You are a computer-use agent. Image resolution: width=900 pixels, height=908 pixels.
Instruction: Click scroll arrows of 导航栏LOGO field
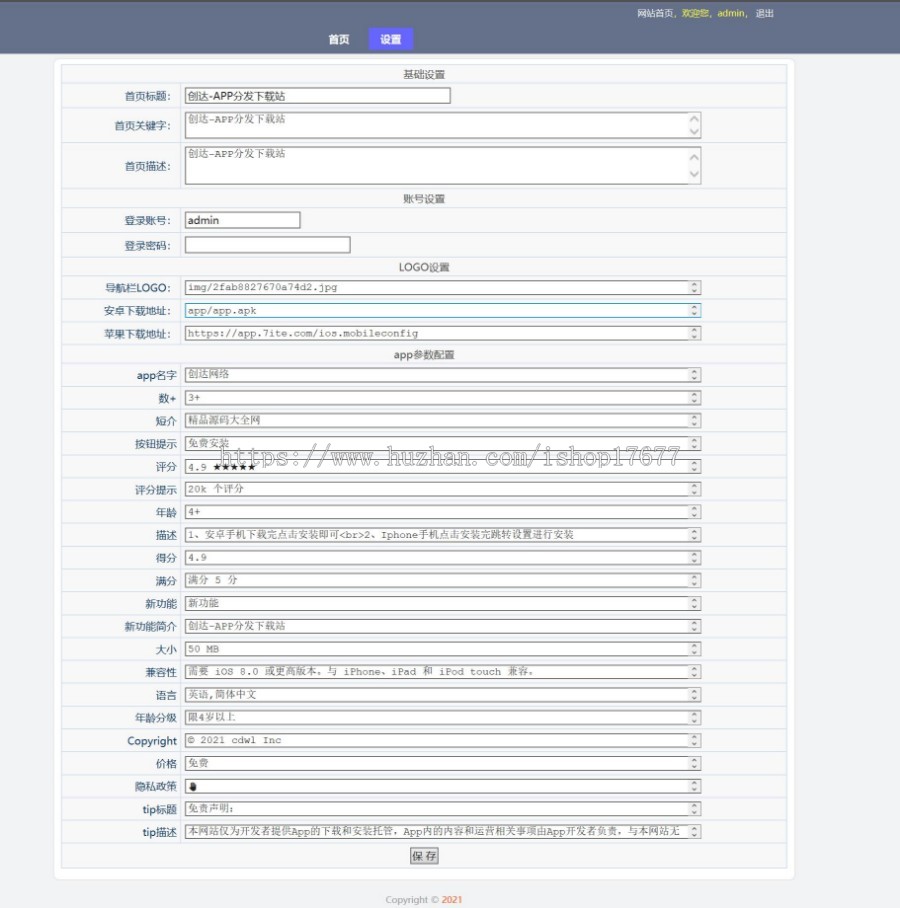694,287
